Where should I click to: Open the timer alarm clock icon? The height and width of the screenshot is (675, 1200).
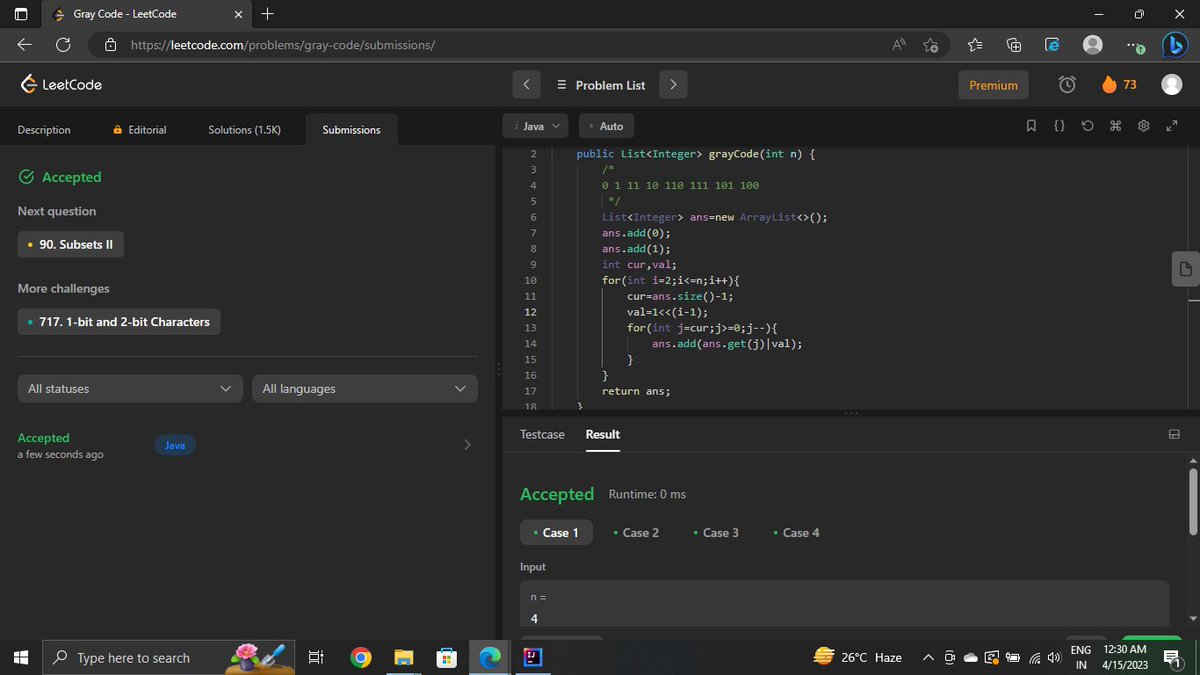tap(1067, 85)
